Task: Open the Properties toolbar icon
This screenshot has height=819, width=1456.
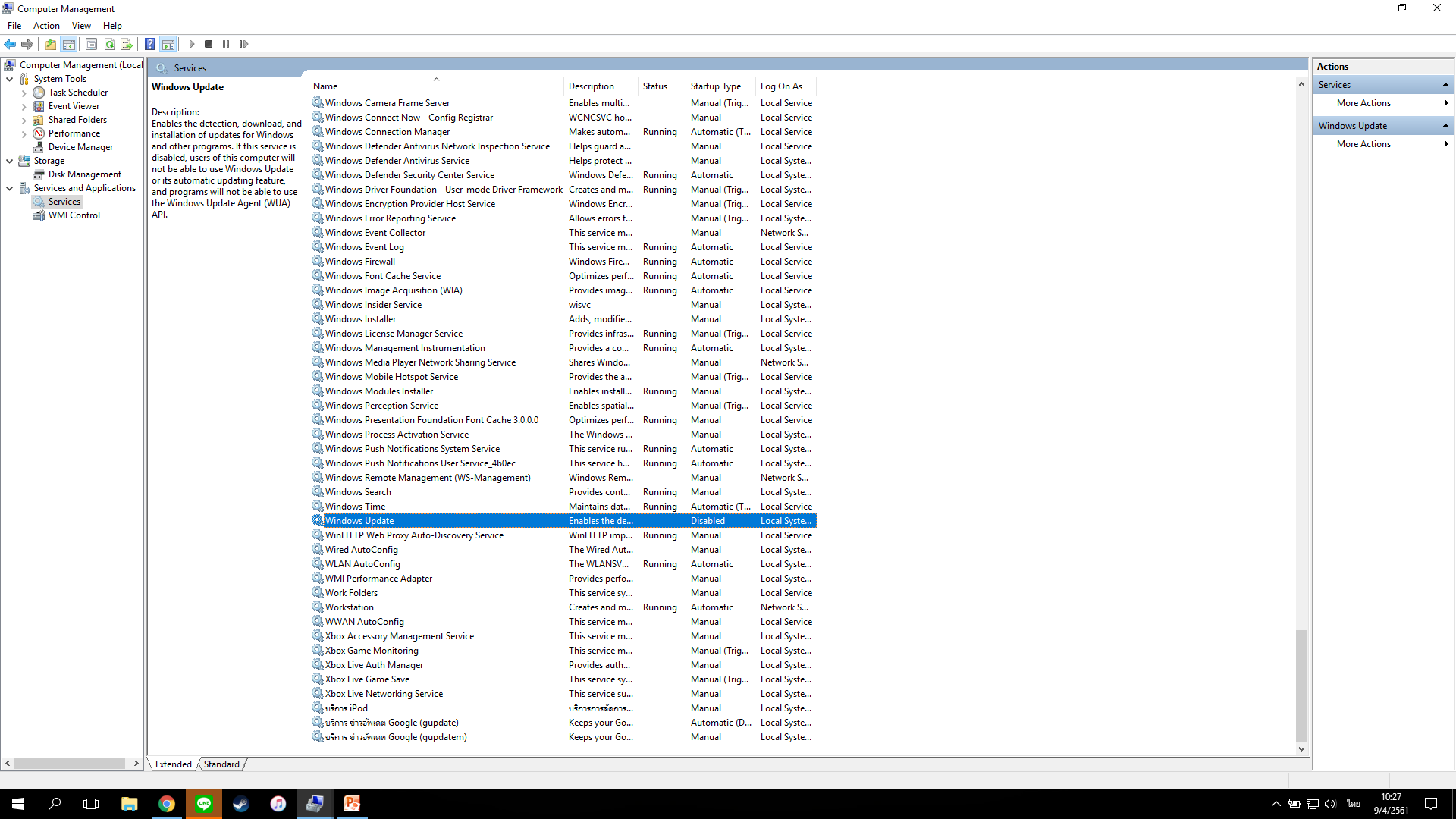Action: 91,44
